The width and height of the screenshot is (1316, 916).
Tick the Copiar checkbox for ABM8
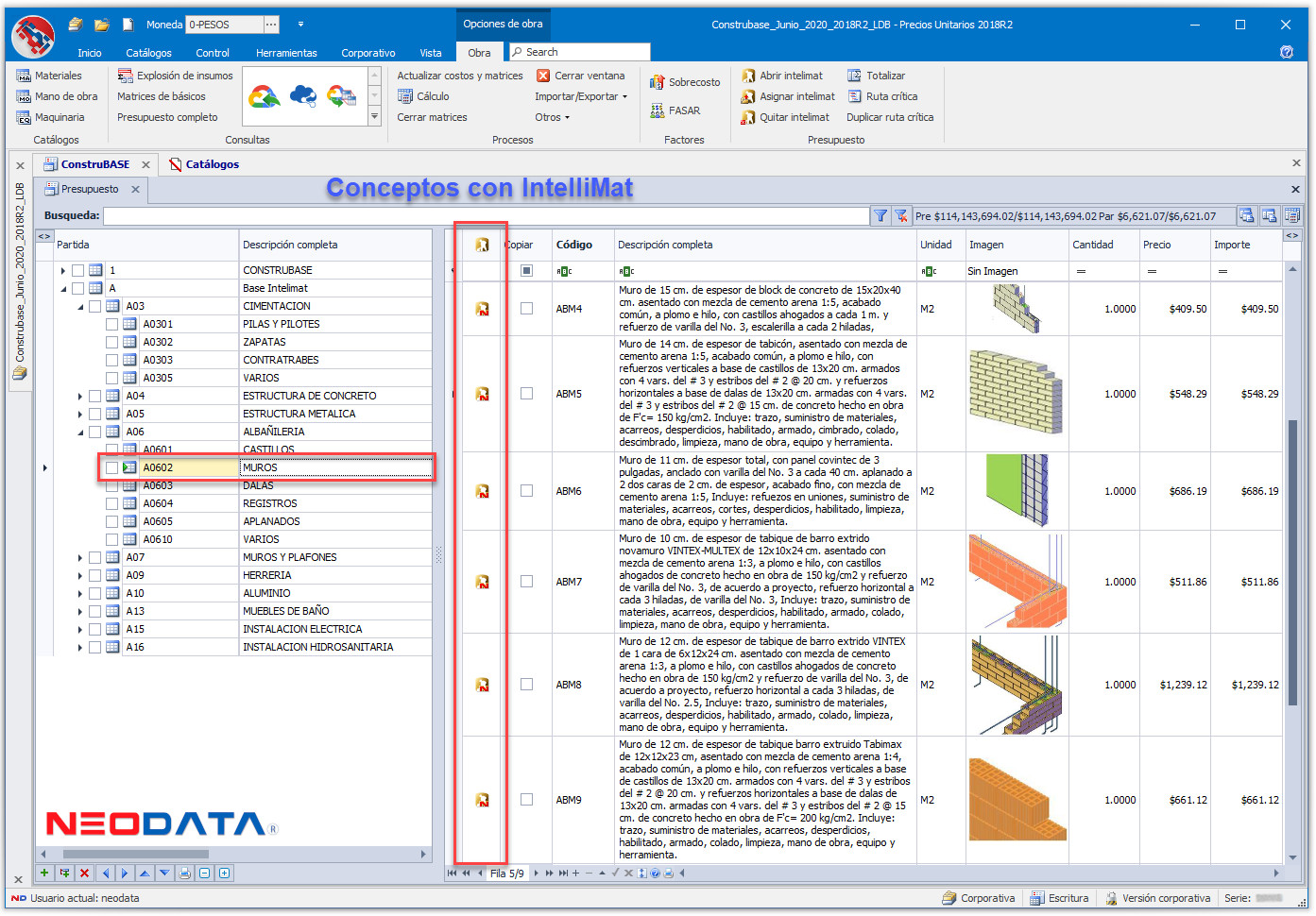(x=526, y=685)
